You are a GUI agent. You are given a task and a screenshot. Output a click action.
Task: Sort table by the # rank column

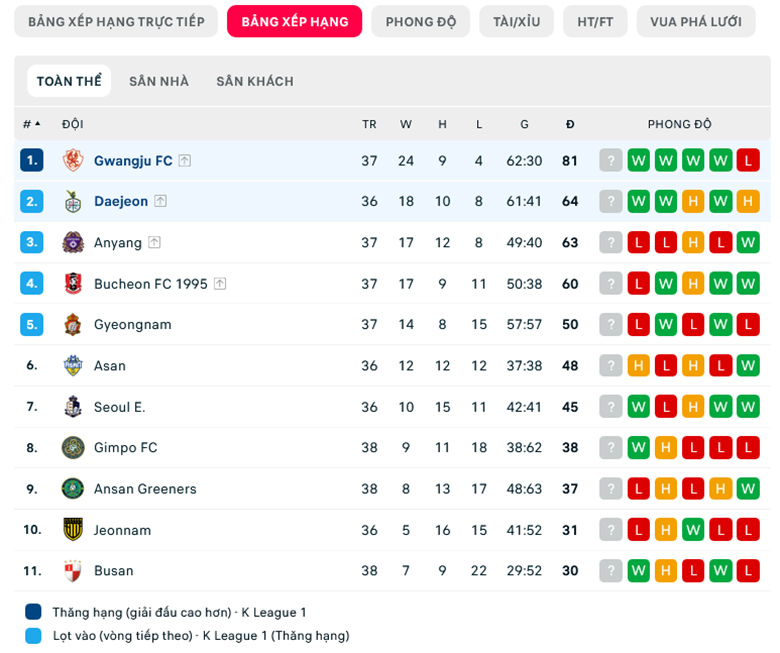[31, 124]
